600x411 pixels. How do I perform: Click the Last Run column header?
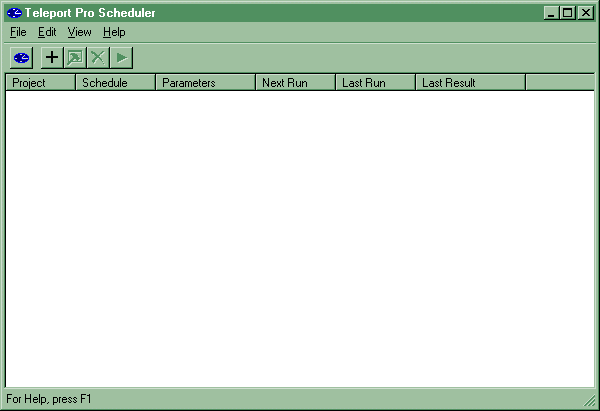pyautogui.click(x=375, y=83)
